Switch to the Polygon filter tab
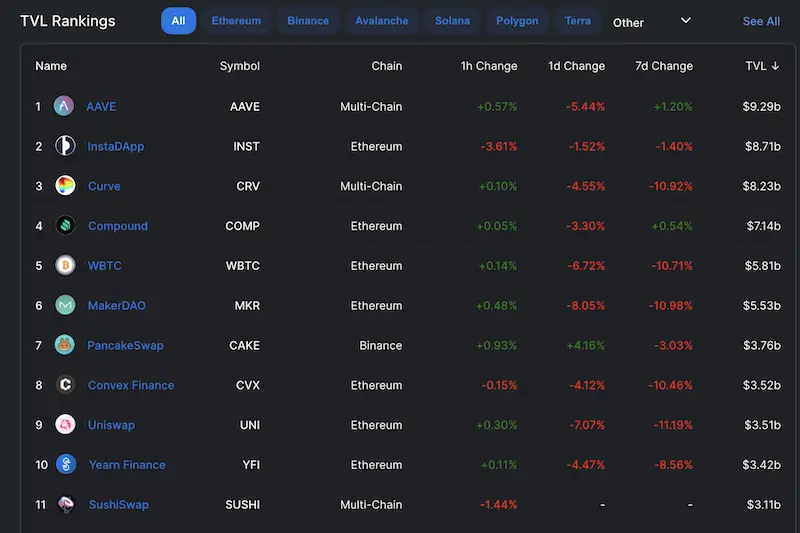This screenshot has height=533, width=800. pos(517,21)
